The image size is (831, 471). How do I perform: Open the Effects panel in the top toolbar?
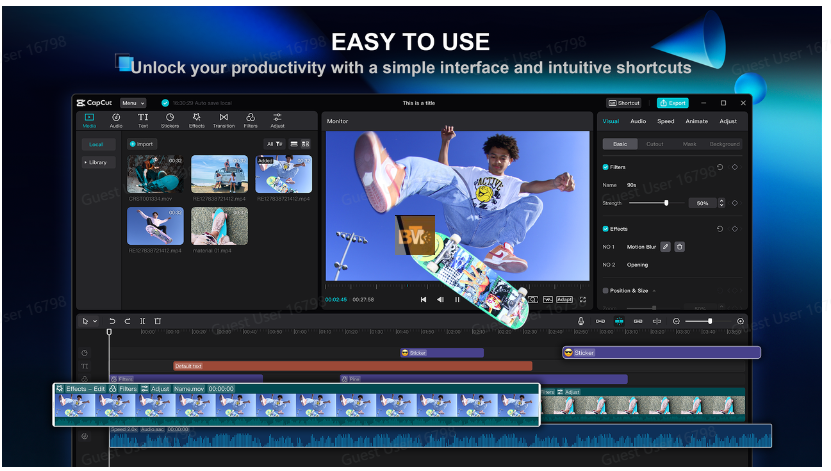pyautogui.click(x=196, y=120)
